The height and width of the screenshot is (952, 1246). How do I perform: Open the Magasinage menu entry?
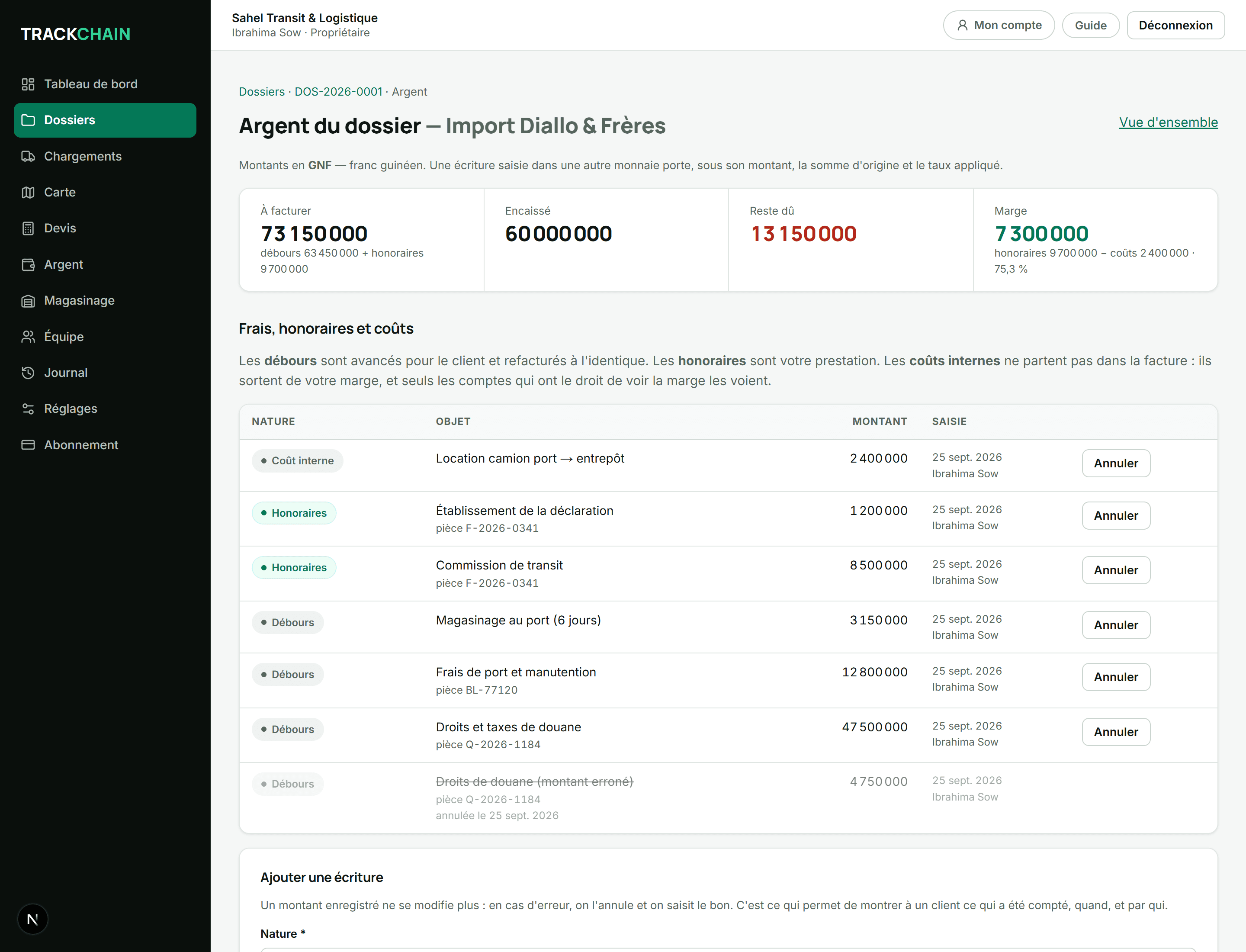(x=105, y=301)
